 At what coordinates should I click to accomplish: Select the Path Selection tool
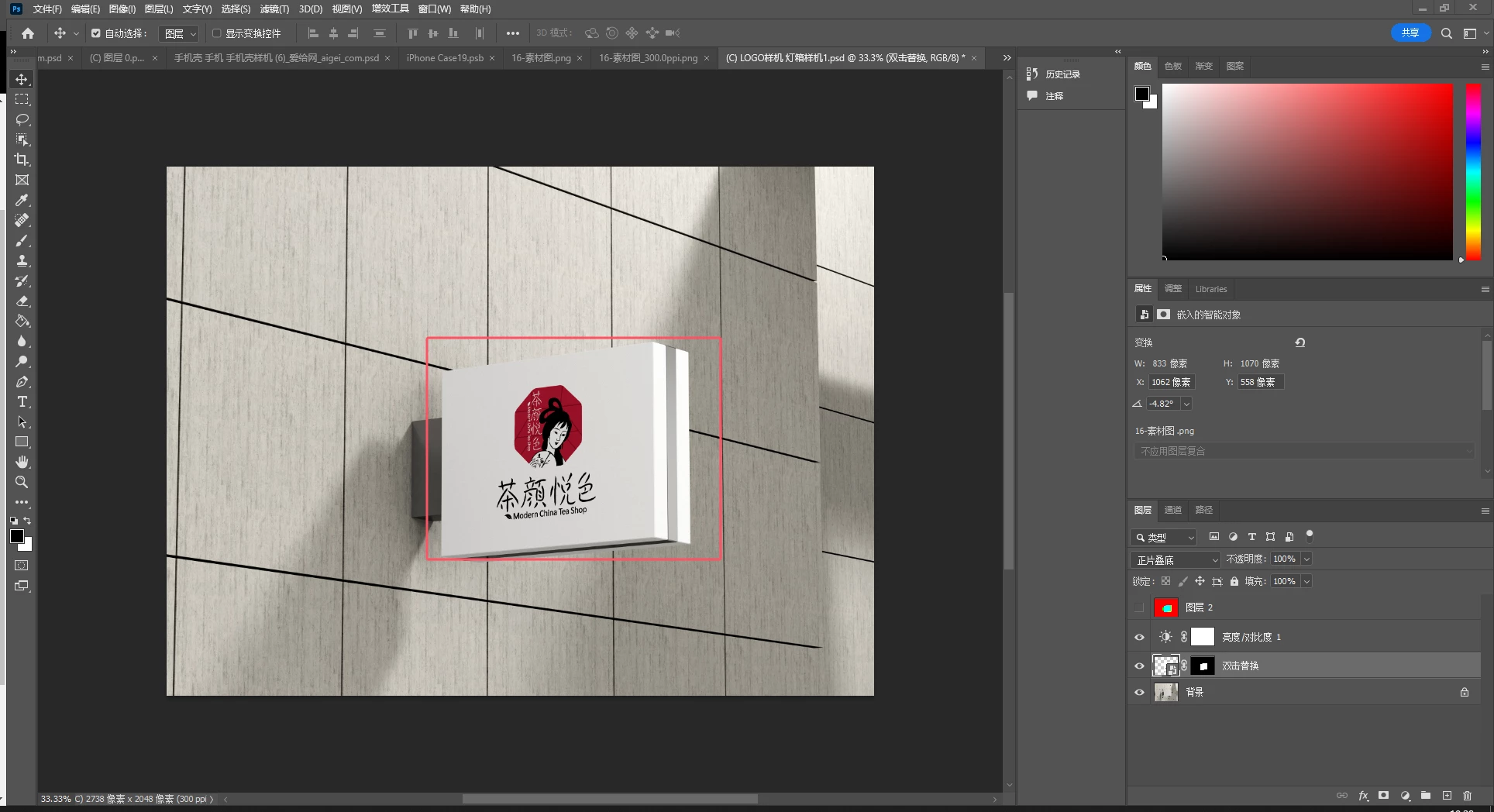point(22,421)
